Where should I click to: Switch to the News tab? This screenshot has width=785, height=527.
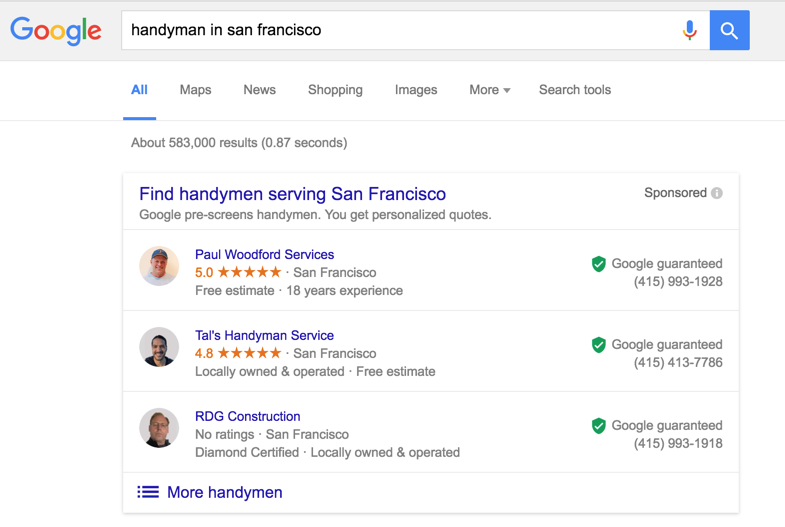pos(259,90)
